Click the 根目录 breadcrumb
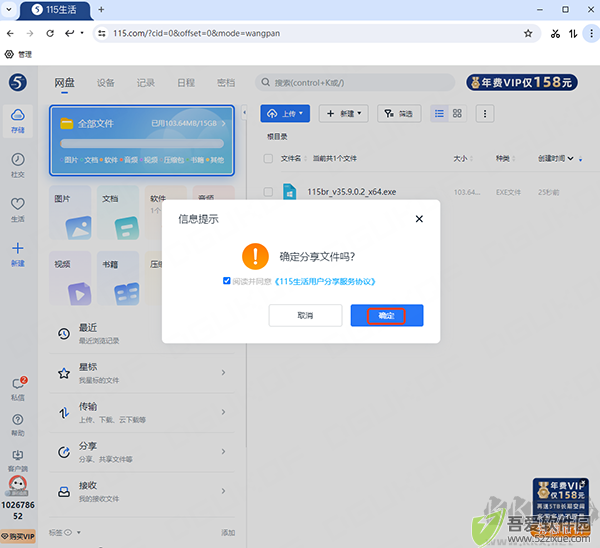 (x=277, y=137)
